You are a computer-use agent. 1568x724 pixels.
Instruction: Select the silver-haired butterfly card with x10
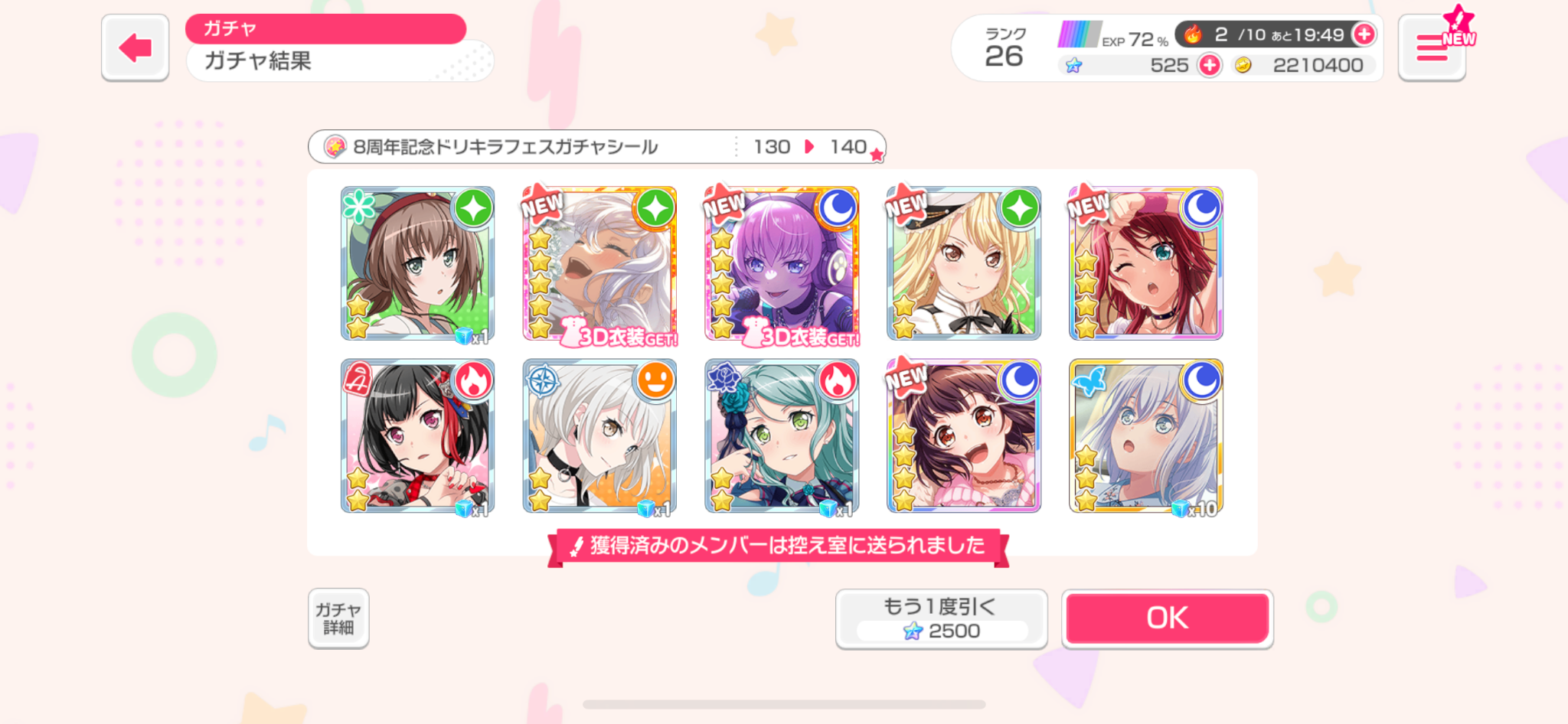click(x=1146, y=436)
